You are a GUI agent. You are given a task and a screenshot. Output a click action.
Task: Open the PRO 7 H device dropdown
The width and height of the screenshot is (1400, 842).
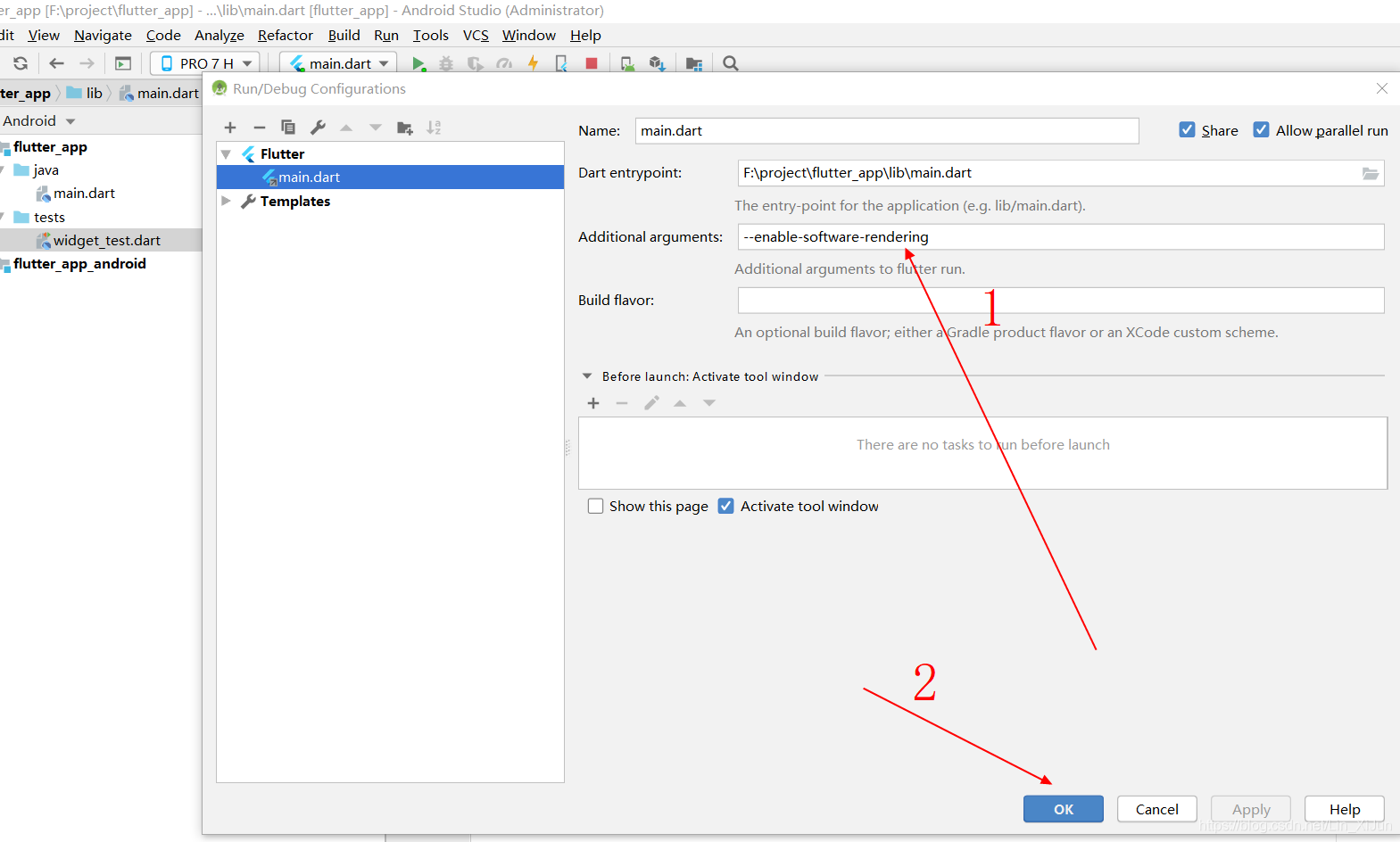[x=205, y=63]
